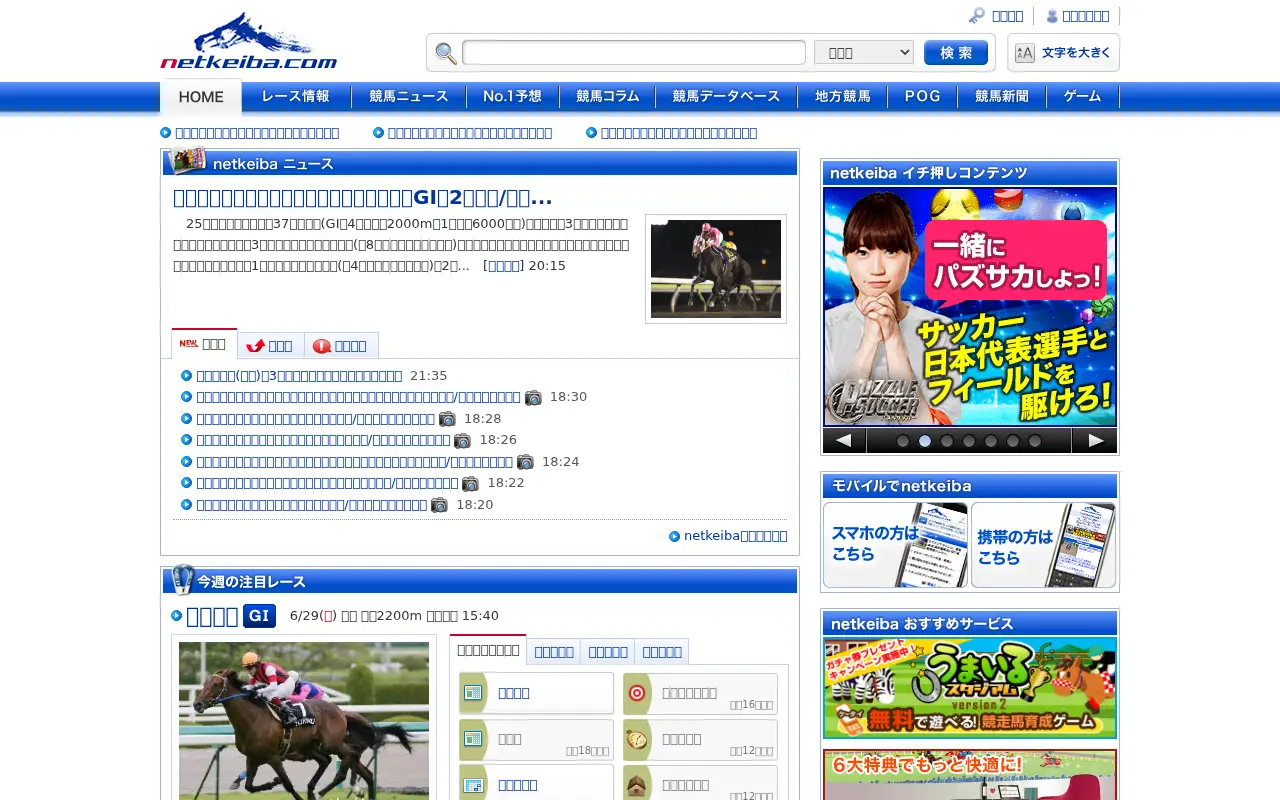Screen dimensions: 1280x800
Task: Open race button with stopwatch icon
Action: 700,739
